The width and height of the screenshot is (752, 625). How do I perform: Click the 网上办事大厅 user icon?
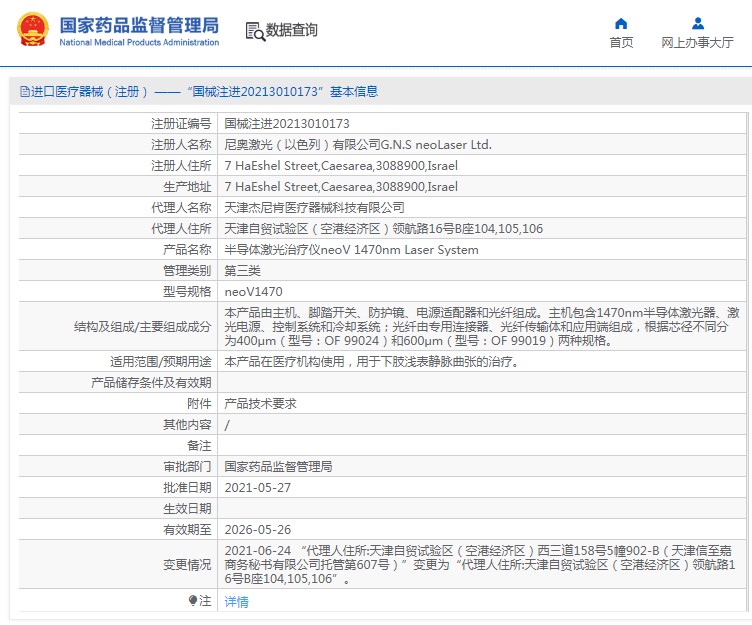698,24
